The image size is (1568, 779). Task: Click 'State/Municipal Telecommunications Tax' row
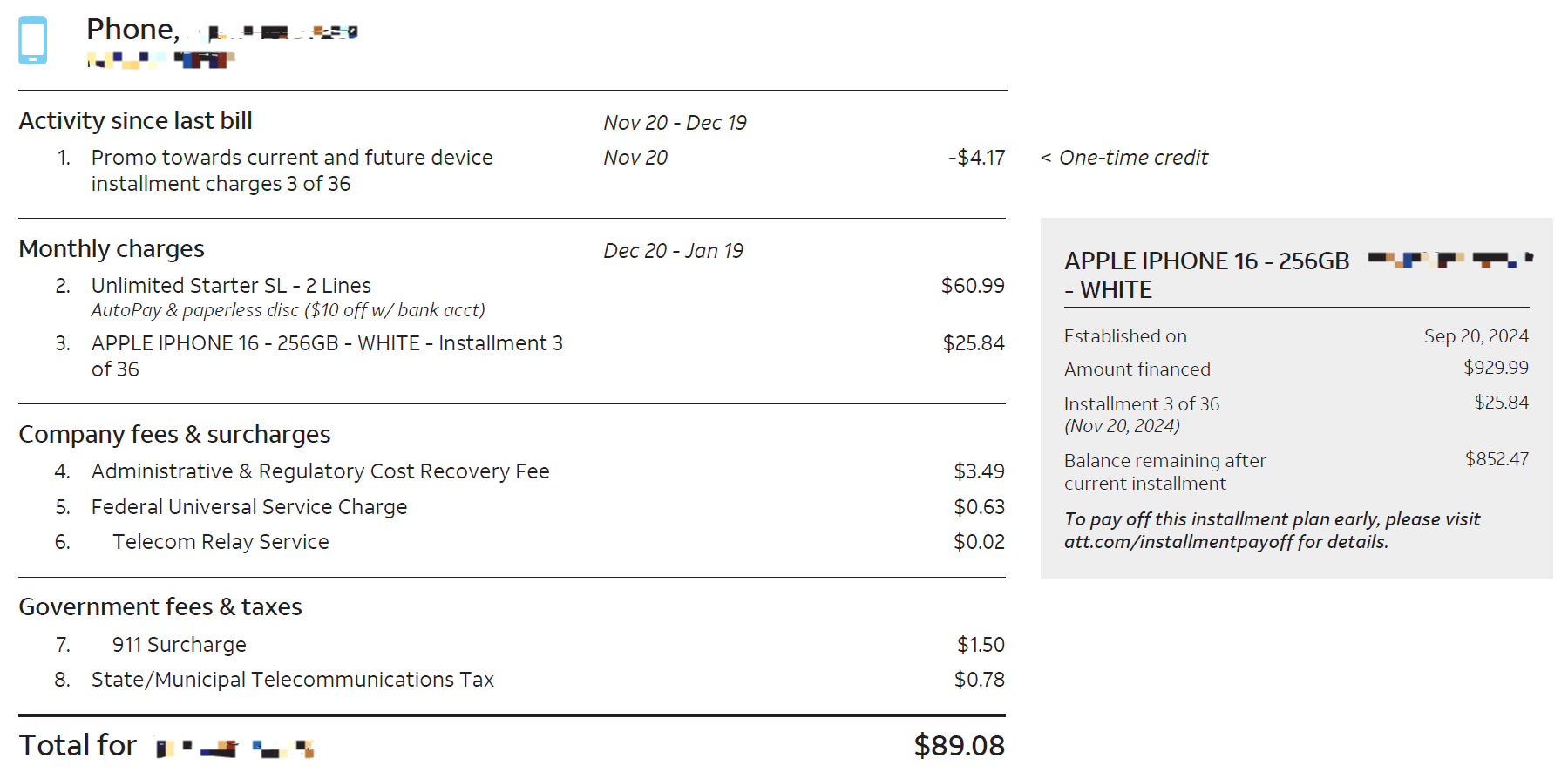click(292, 680)
